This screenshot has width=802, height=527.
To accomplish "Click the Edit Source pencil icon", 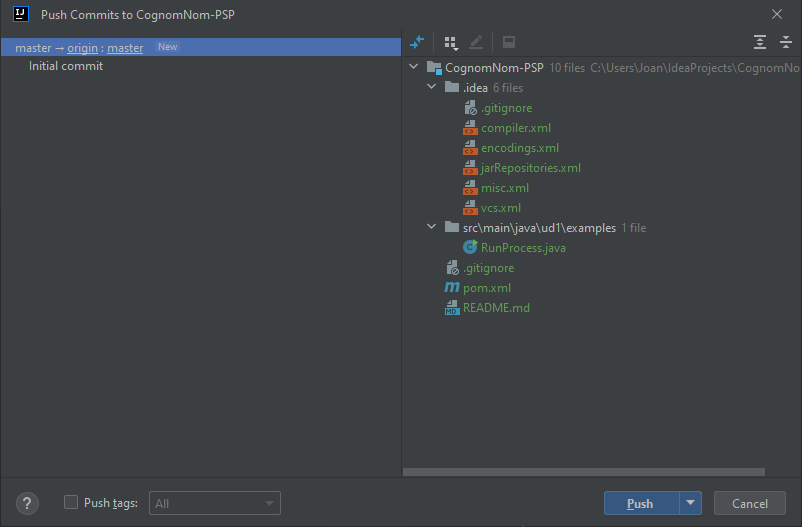I will point(476,42).
